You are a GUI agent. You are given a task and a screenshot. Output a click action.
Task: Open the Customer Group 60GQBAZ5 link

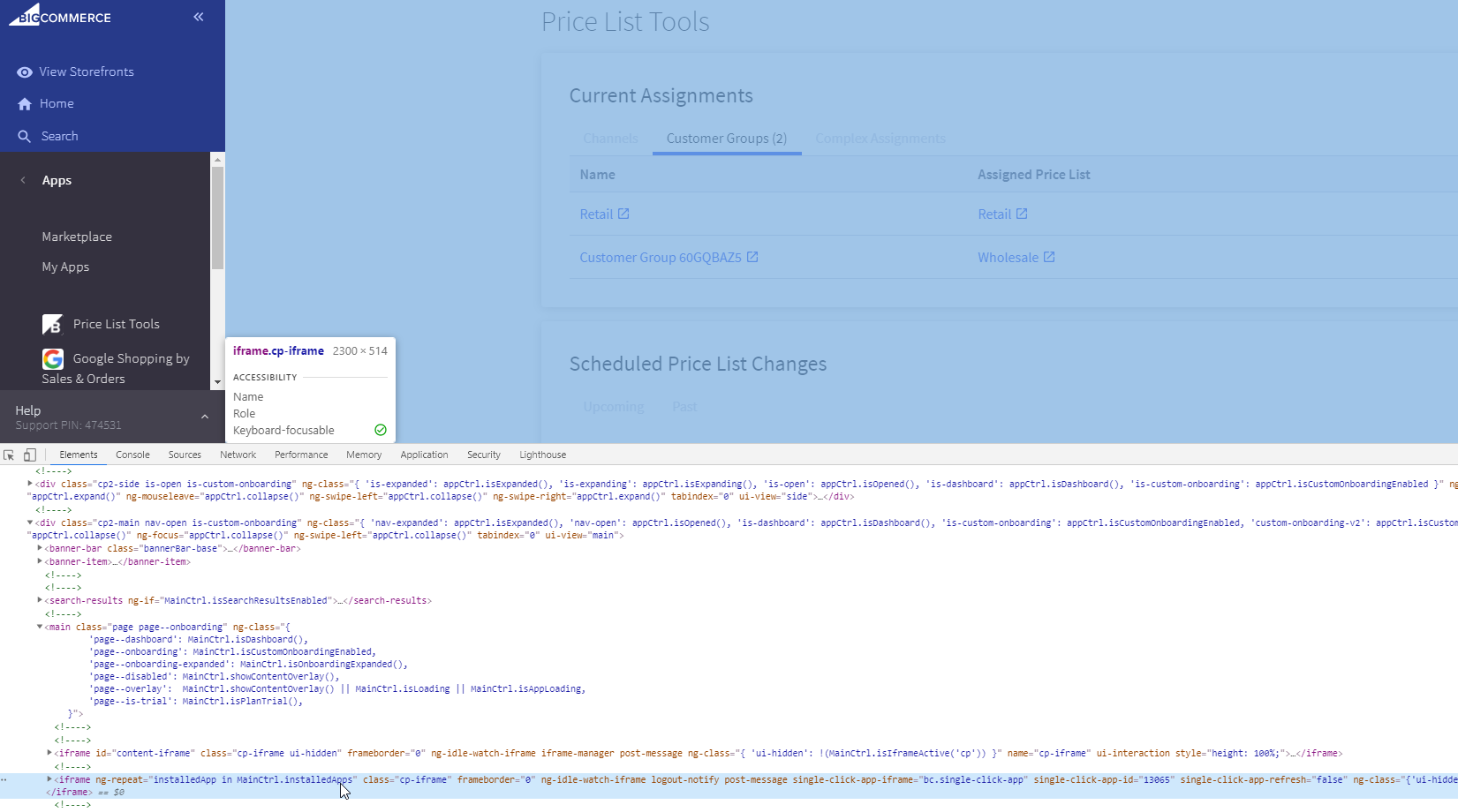(x=661, y=258)
